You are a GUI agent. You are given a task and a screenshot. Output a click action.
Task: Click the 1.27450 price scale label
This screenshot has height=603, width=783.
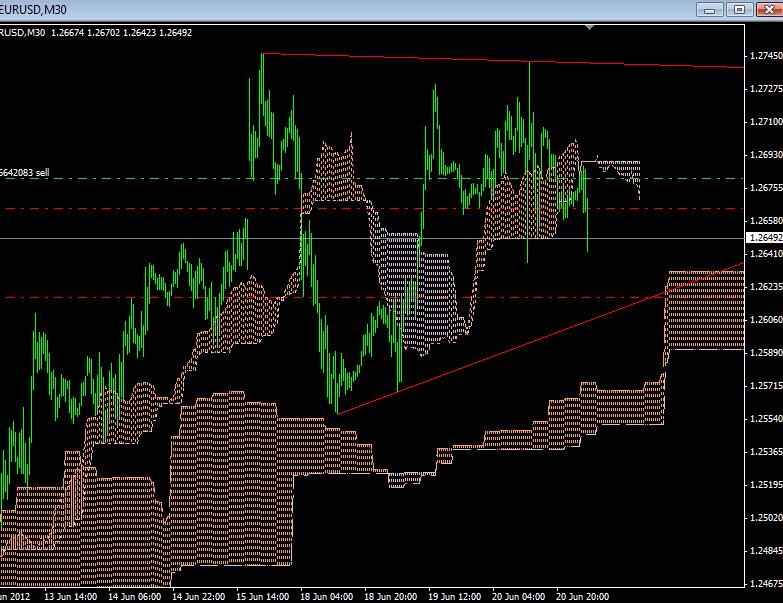pos(766,56)
